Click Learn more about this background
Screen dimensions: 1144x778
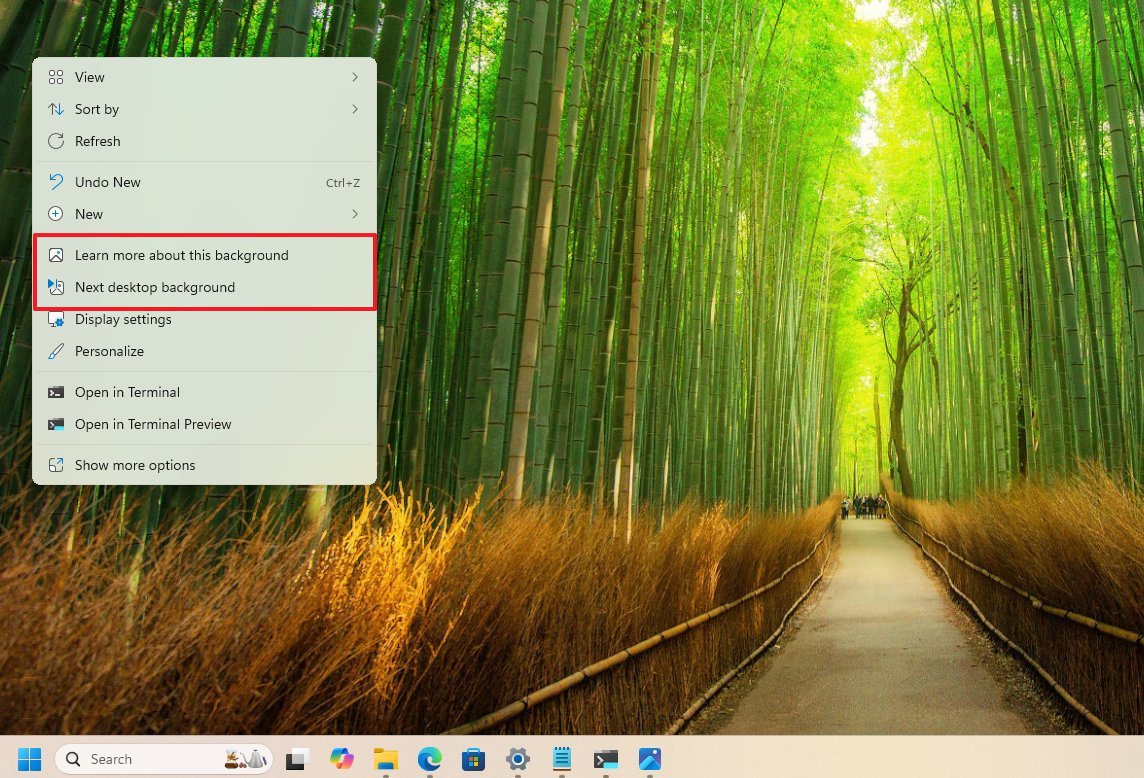coord(181,255)
